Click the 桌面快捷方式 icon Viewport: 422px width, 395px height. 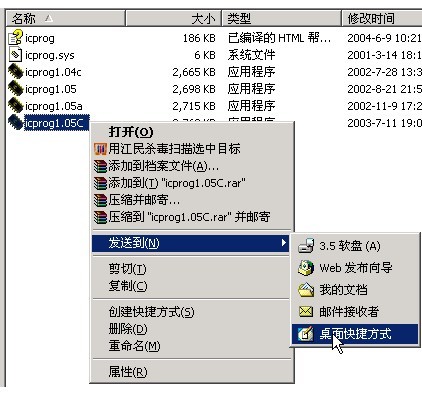coord(306,334)
